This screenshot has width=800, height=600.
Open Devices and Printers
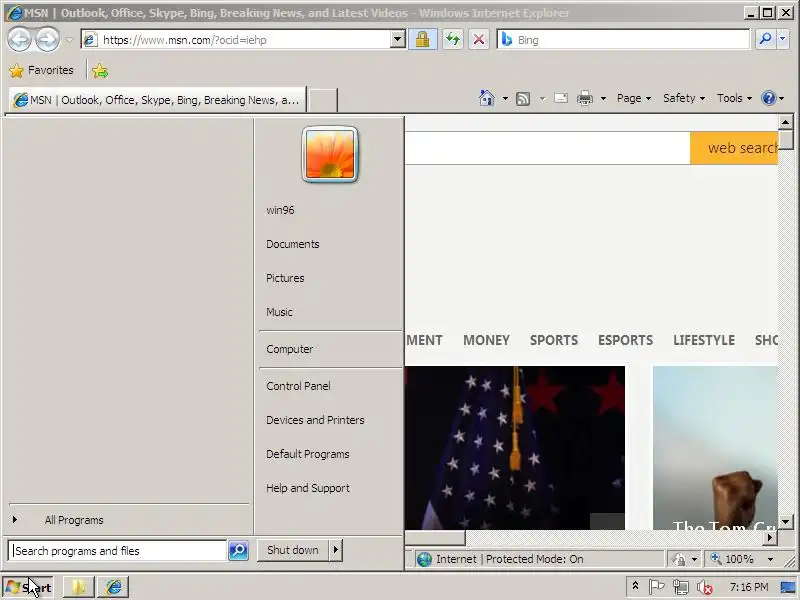(315, 420)
